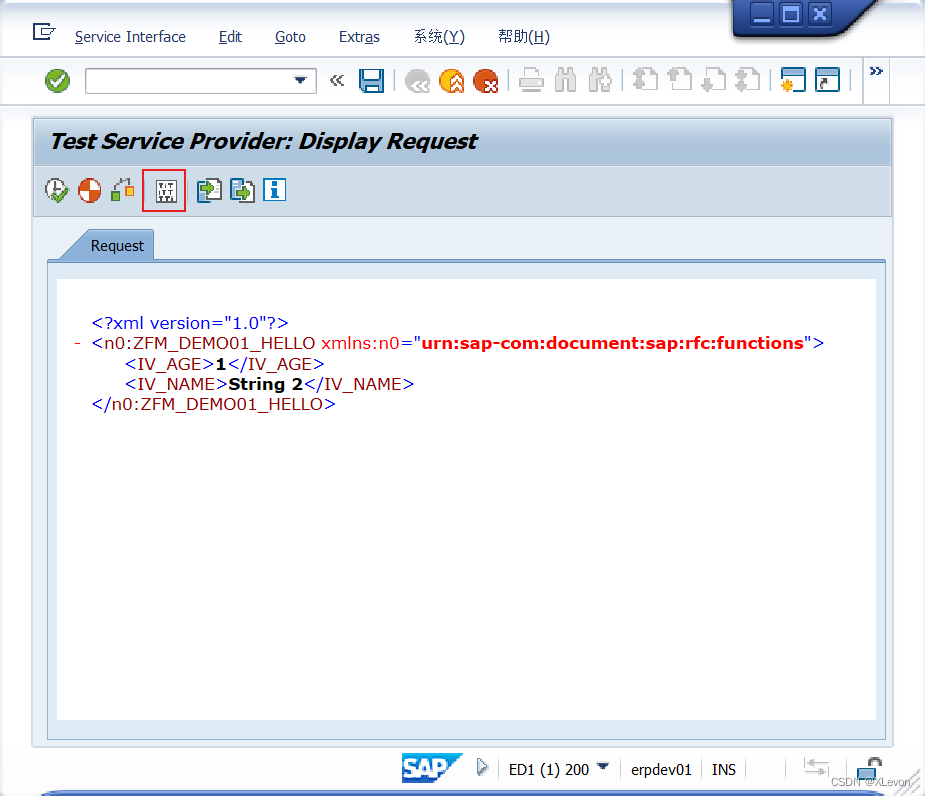Click the Execute with time measurement icon
The width and height of the screenshot is (925, 796).
(x=56, y=190)
